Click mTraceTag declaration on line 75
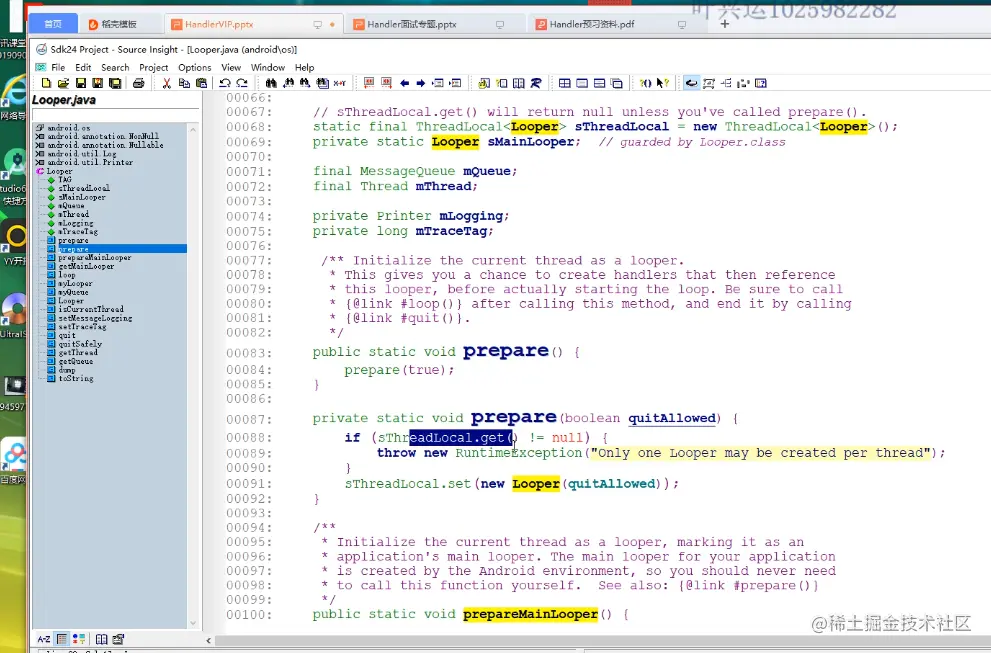The height and width of the screenshot is (653, 991). [x=451, y=231]
